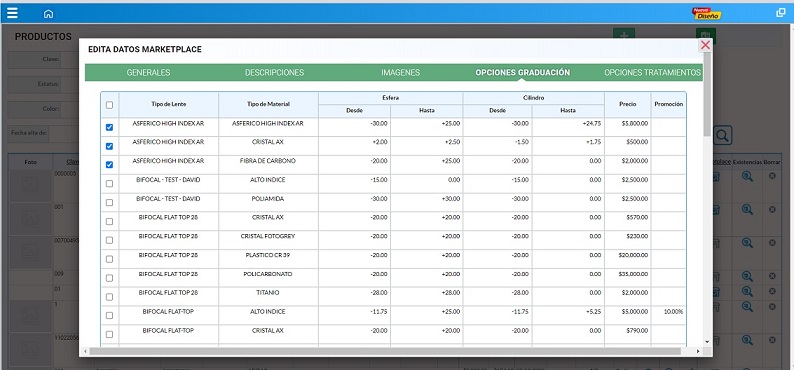The width and height of the screenshot is (794, 370).
Task: Check Bifocal Flat Top 28 Cristal Fotogrey row
Action: click(x=109, y=240)
